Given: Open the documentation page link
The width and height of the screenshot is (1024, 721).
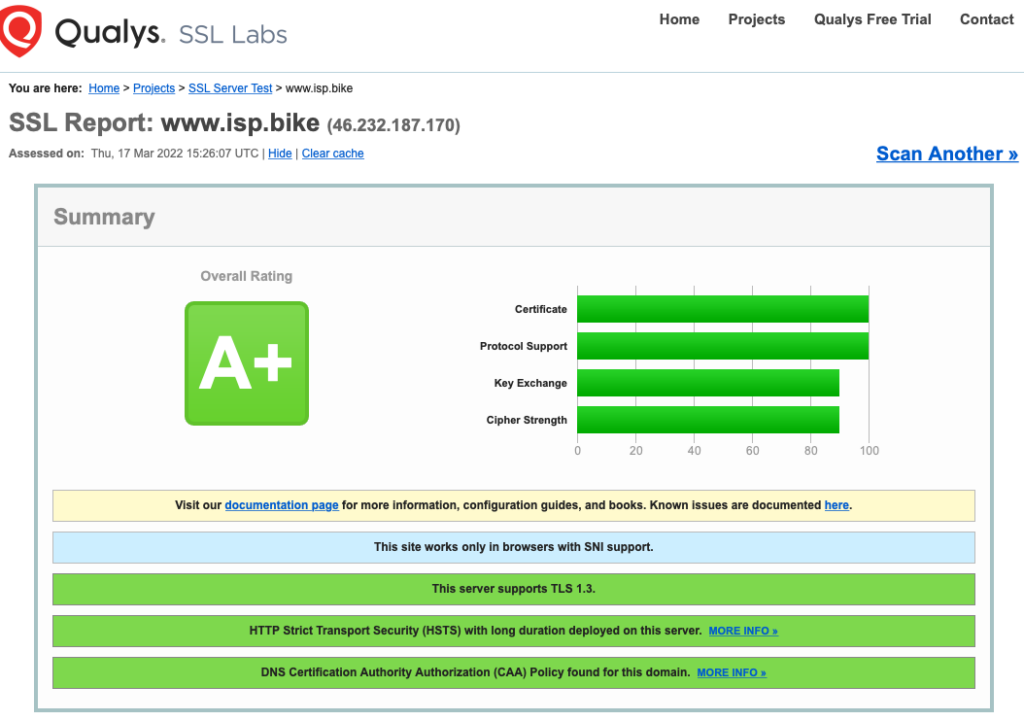Looking at the screenshot, I should point(281,505).
